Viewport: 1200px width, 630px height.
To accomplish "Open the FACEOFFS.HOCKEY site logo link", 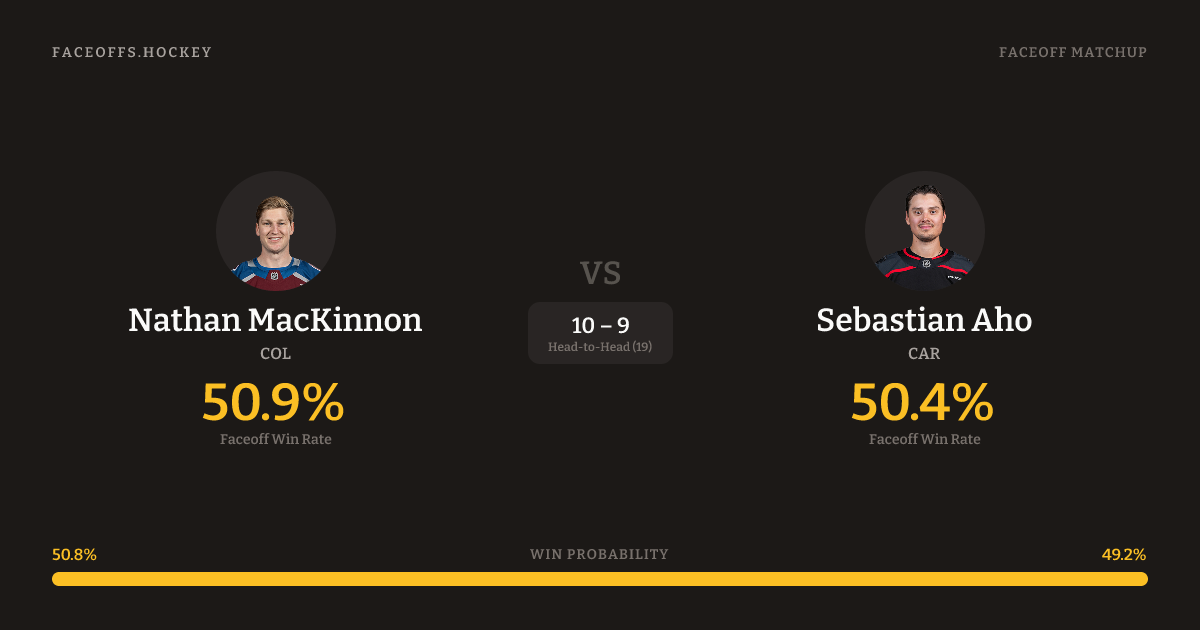I will coord(132,52).
